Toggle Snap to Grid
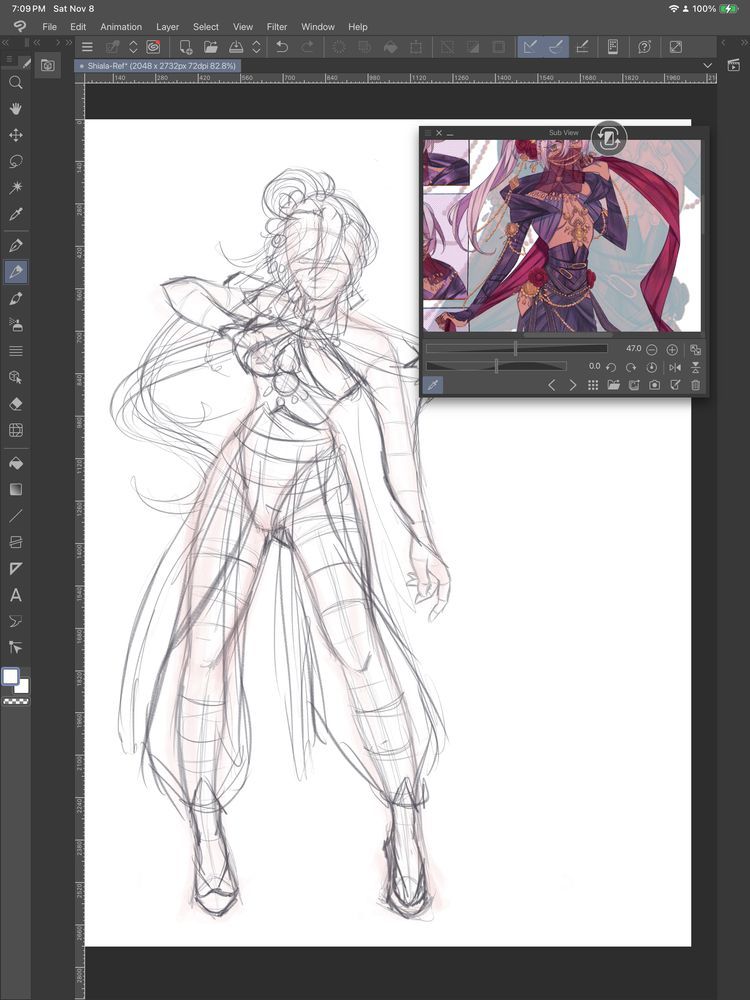 [582, 47]
